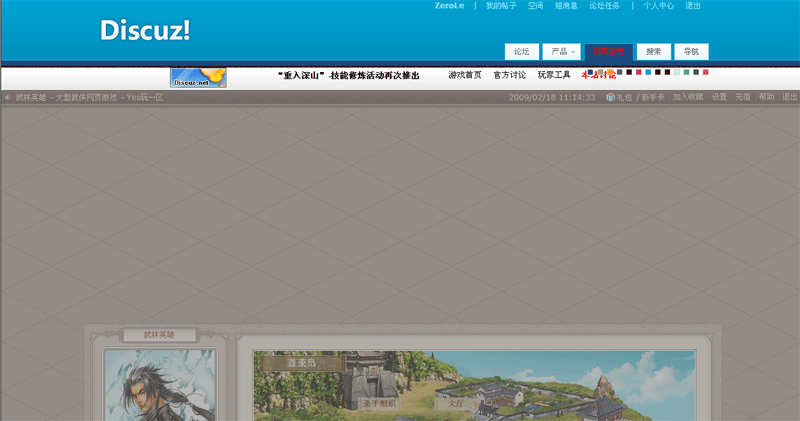
Task: Click the 2009/02/18 11:14:33 timestamp
Action: click(552, 97)
